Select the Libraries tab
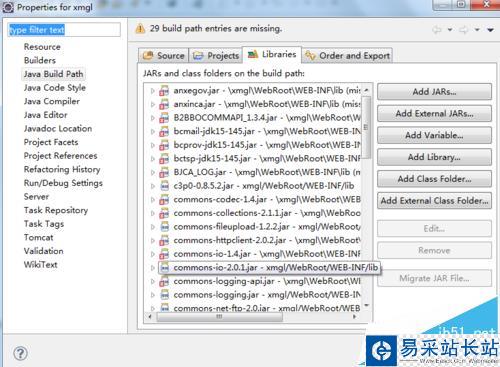 point(272,54)
